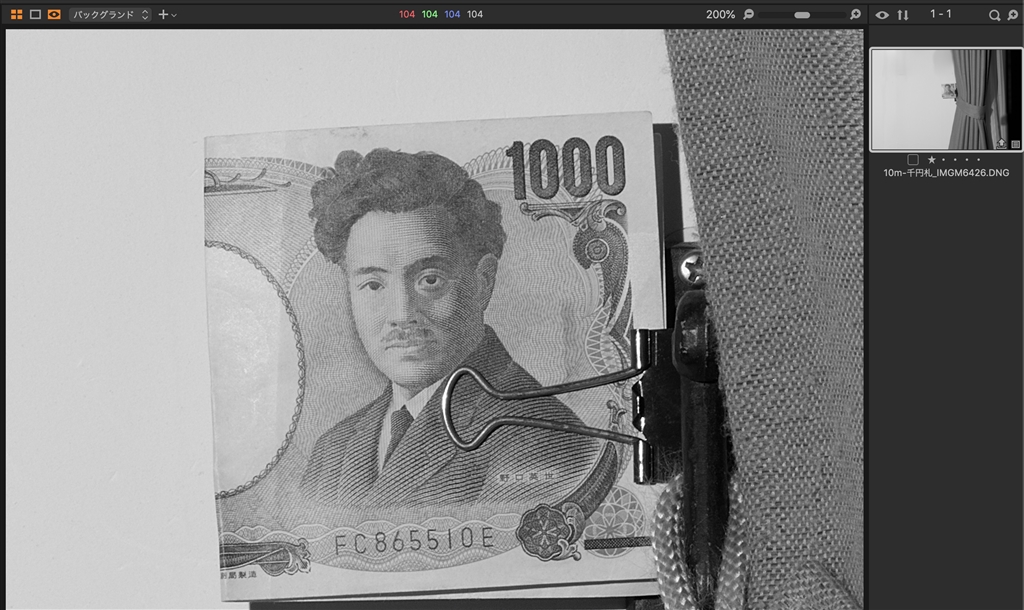The height and width of the screenshot is (610, 1024).
Task: Click the red 104 RGB readout value
Action: click(407, 14)
